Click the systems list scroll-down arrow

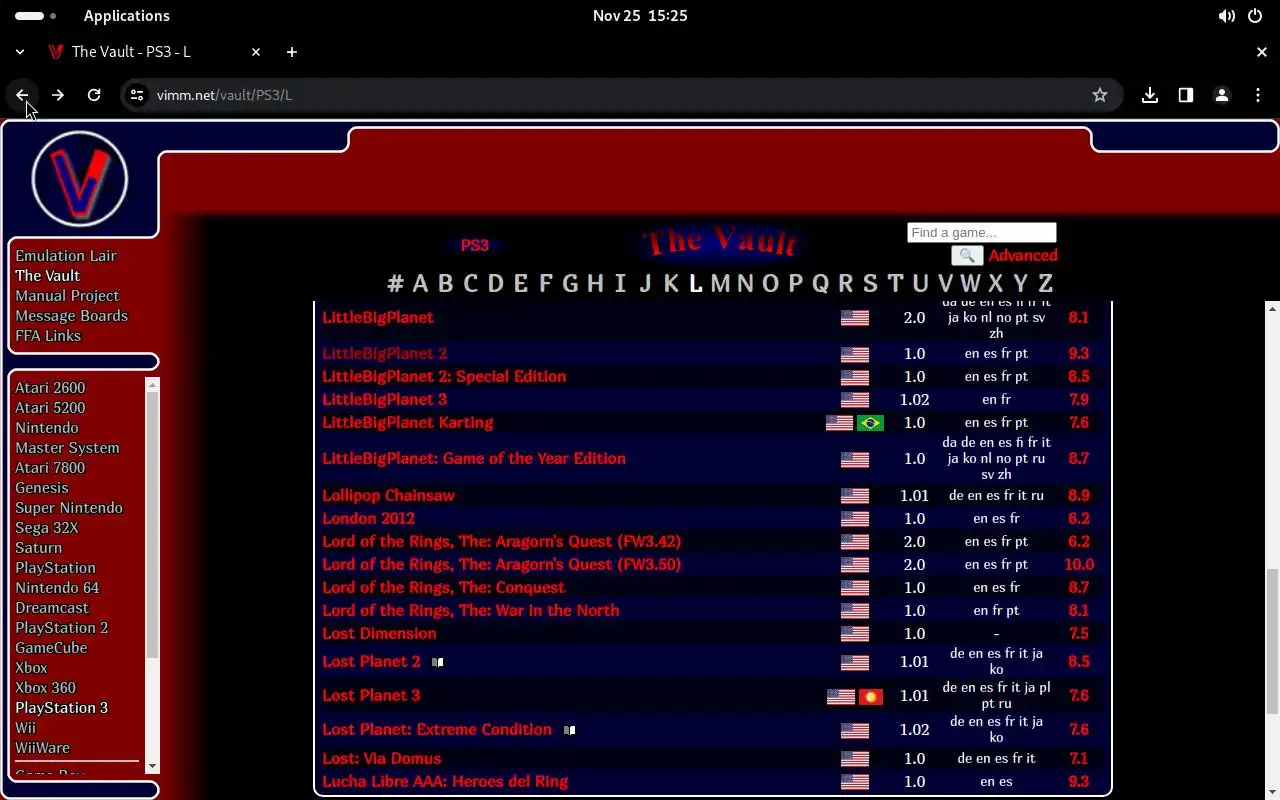(152, 766)
